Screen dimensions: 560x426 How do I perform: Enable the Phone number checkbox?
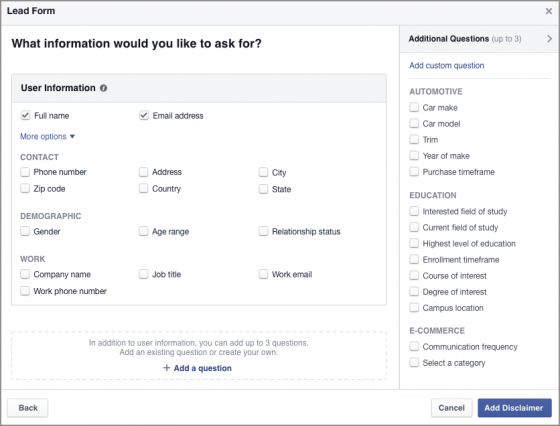click(25, 172)
